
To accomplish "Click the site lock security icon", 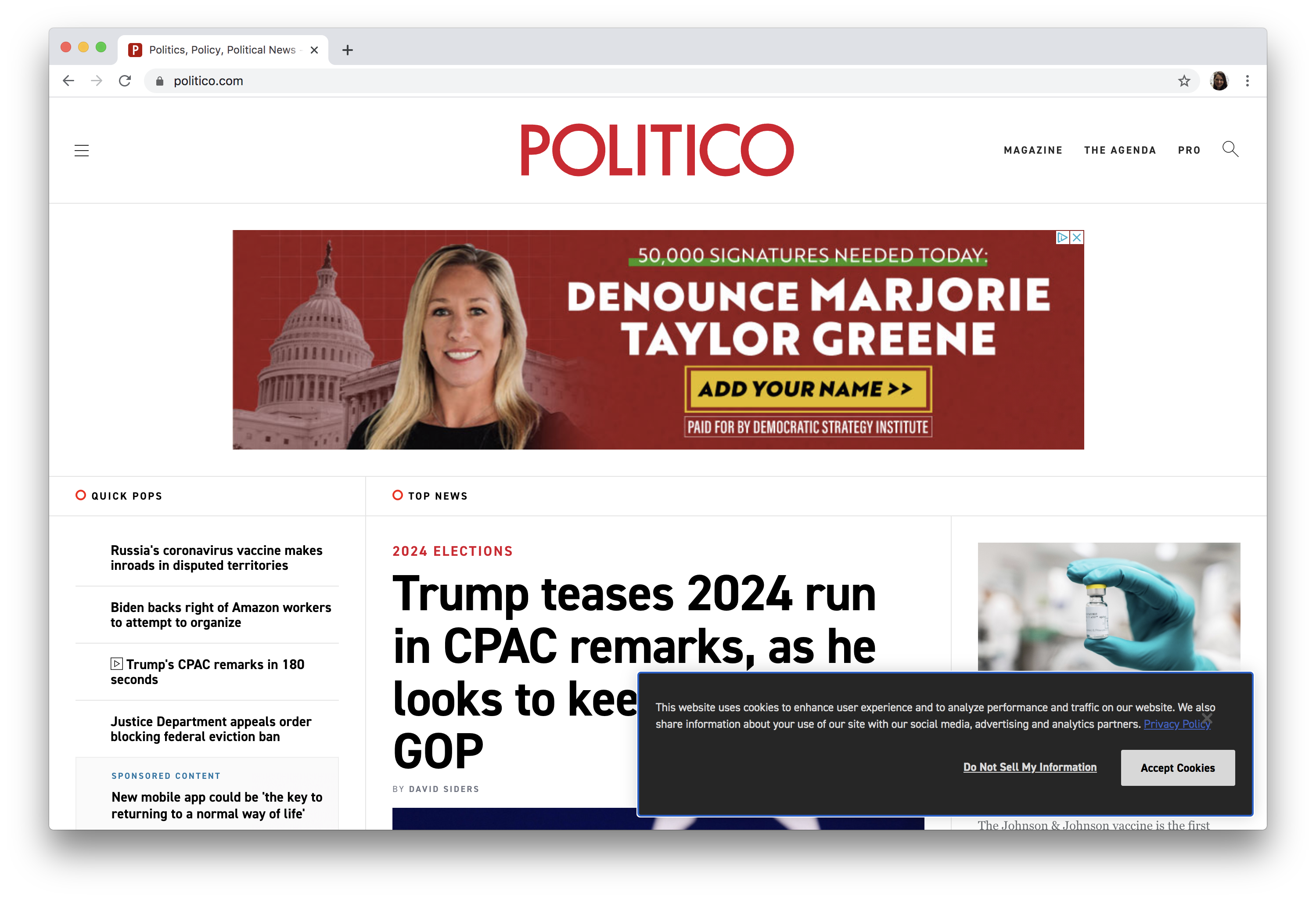I will click(x=160, y=81).
